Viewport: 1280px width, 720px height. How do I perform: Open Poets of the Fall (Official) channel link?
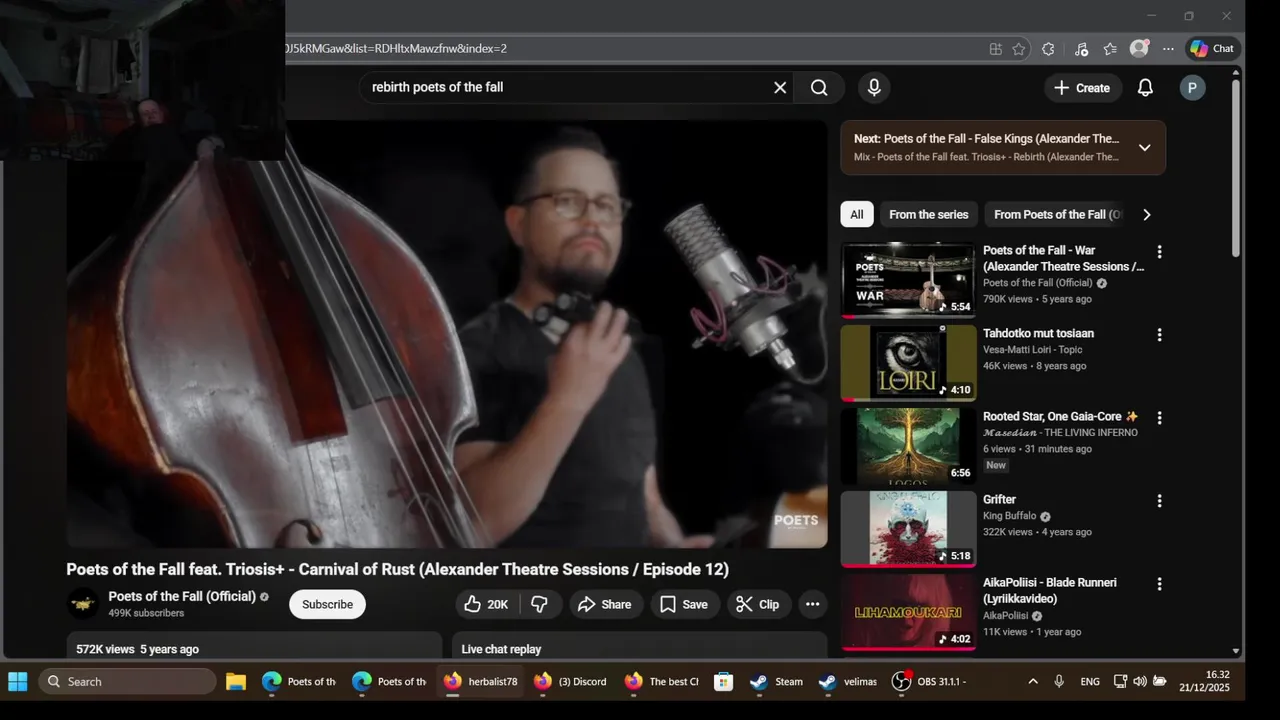click(x=182, y=597)
